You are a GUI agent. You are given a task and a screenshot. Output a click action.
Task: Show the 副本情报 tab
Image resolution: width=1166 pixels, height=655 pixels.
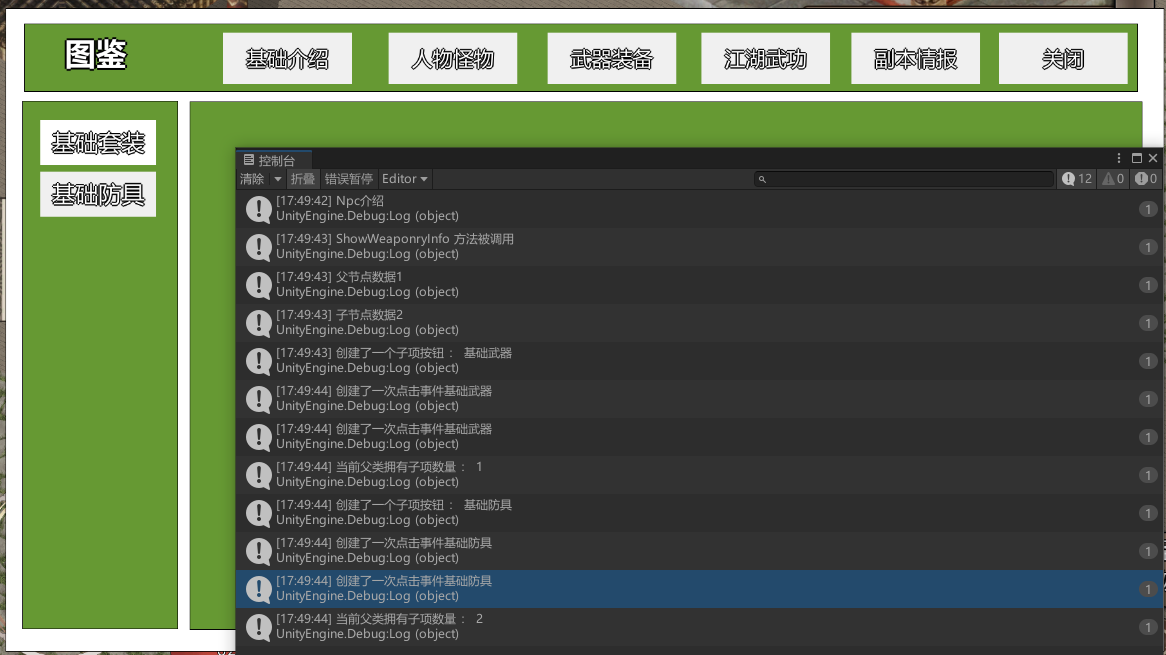[915, 58]
